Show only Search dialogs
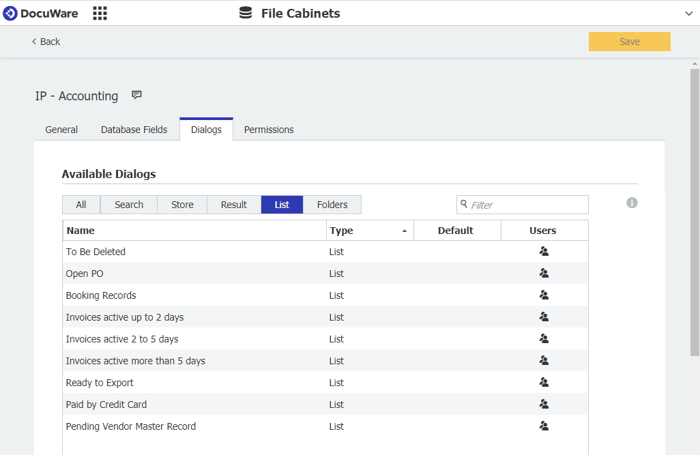 [x=129, y=205]
